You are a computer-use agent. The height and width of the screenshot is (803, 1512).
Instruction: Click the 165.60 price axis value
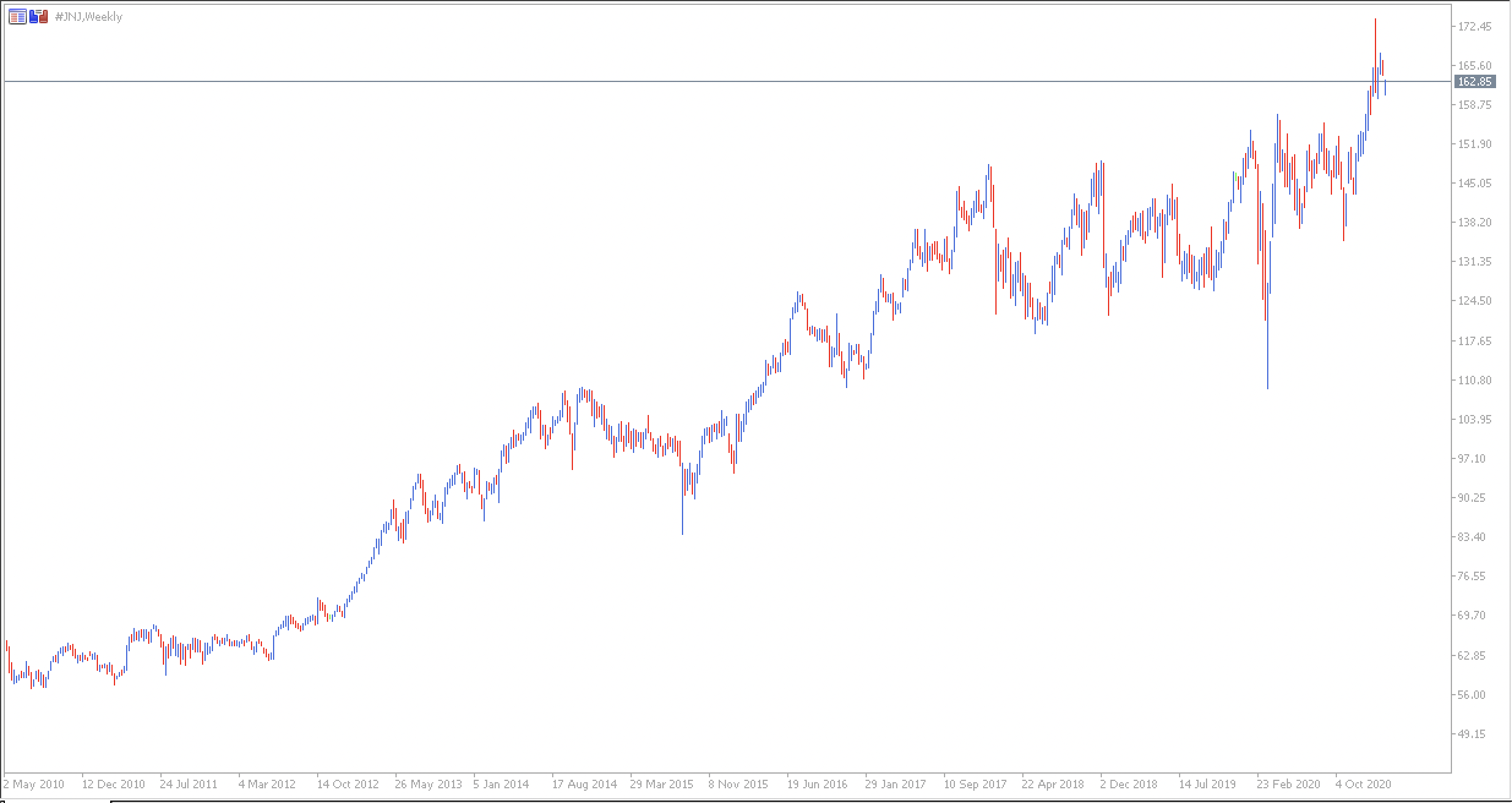click(1475, 65)
